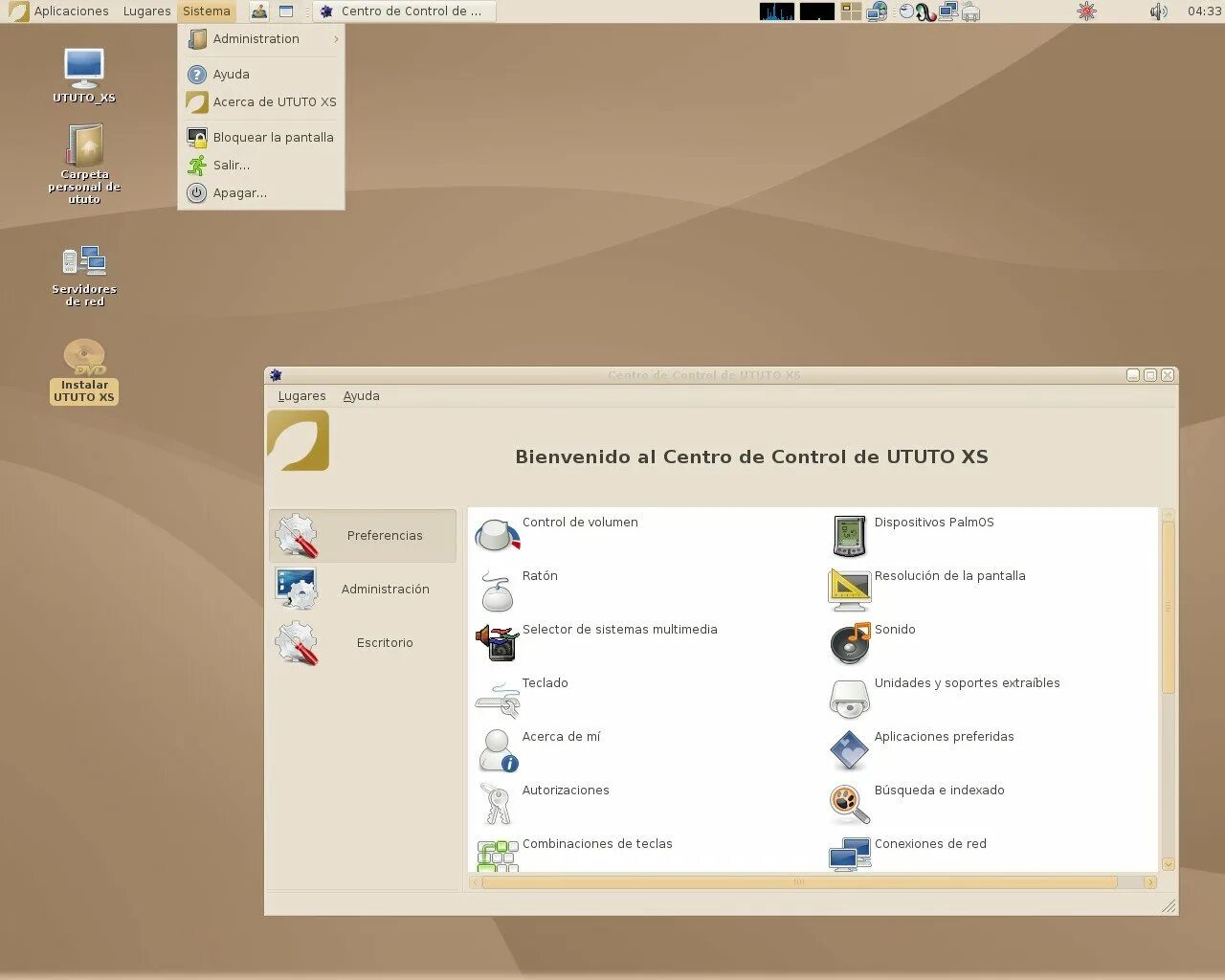Open Búsqueda e indexado icon
This screenshot has width=1225, height=980.
click(x=850, y=804)
